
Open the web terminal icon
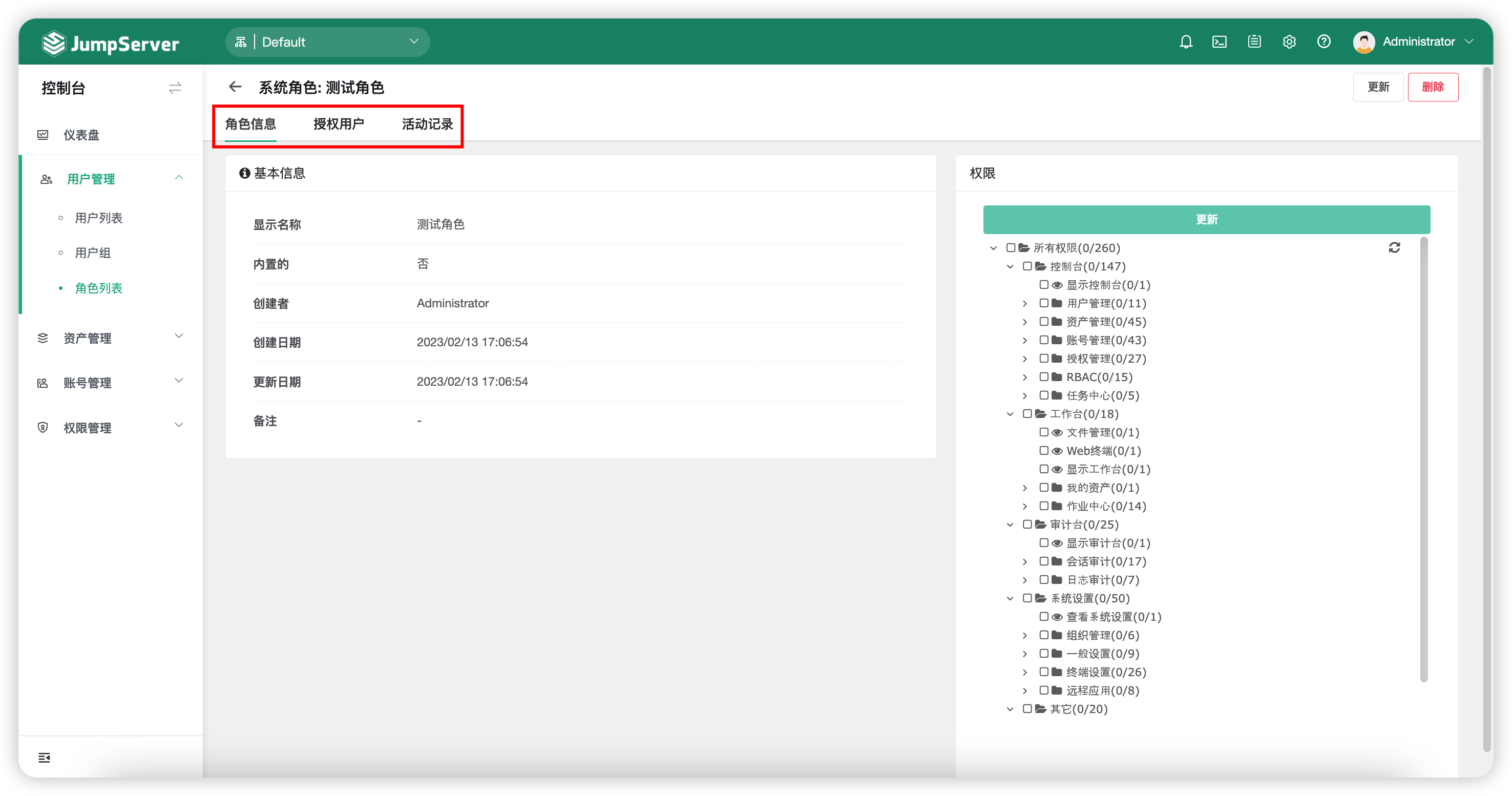(1219, 41)
